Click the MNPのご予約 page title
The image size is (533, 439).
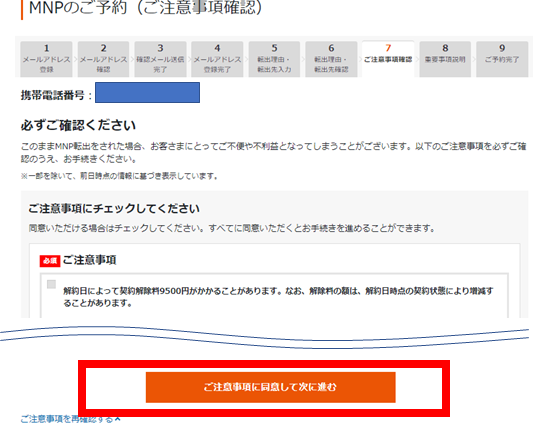[145, 8]
